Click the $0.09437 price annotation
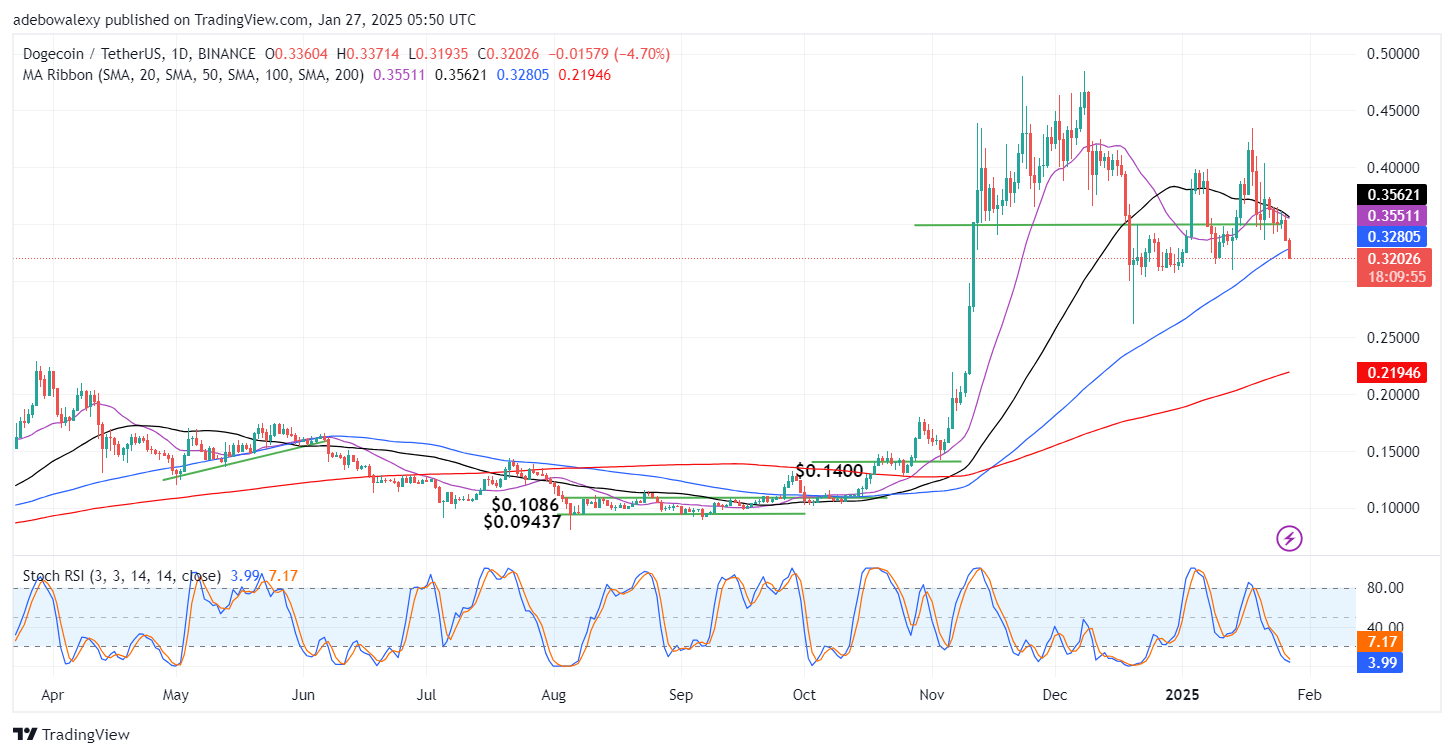Image resolution: width=1454 pixels, height=756 pixels. click(x=523, y=522)
